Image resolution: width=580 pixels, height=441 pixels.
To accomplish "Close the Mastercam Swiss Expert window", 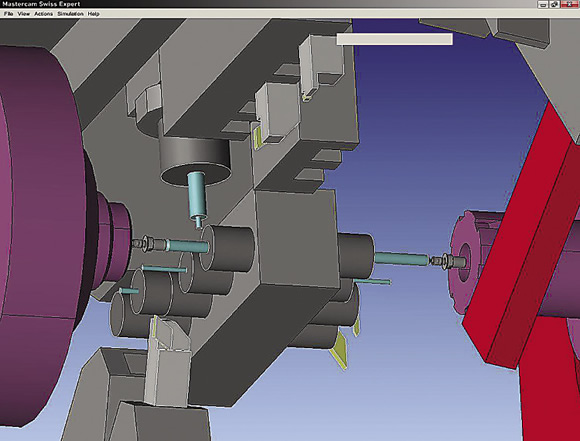I will (570, 4).
